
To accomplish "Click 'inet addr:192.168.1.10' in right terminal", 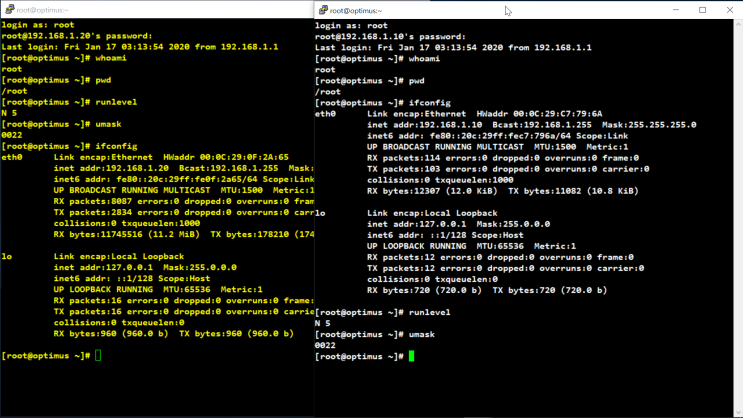I will [425, 125].
